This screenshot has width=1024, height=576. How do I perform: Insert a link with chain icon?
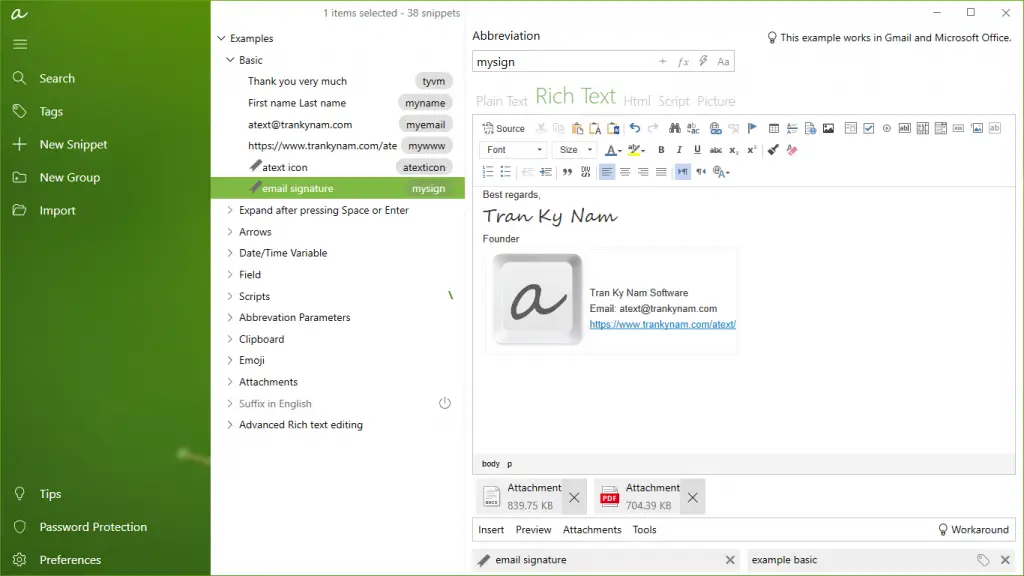(716, 129)
